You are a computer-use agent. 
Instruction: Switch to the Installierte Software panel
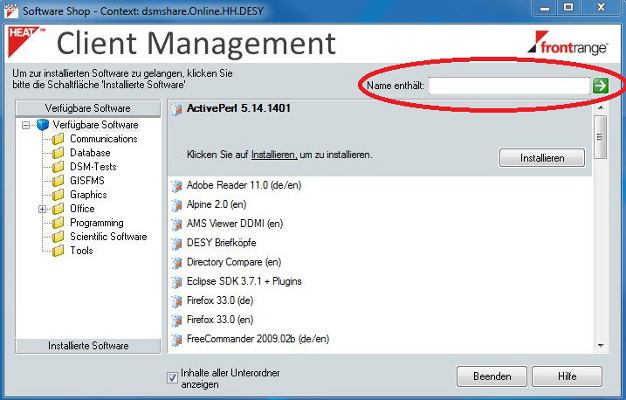[x=88, y=346]
